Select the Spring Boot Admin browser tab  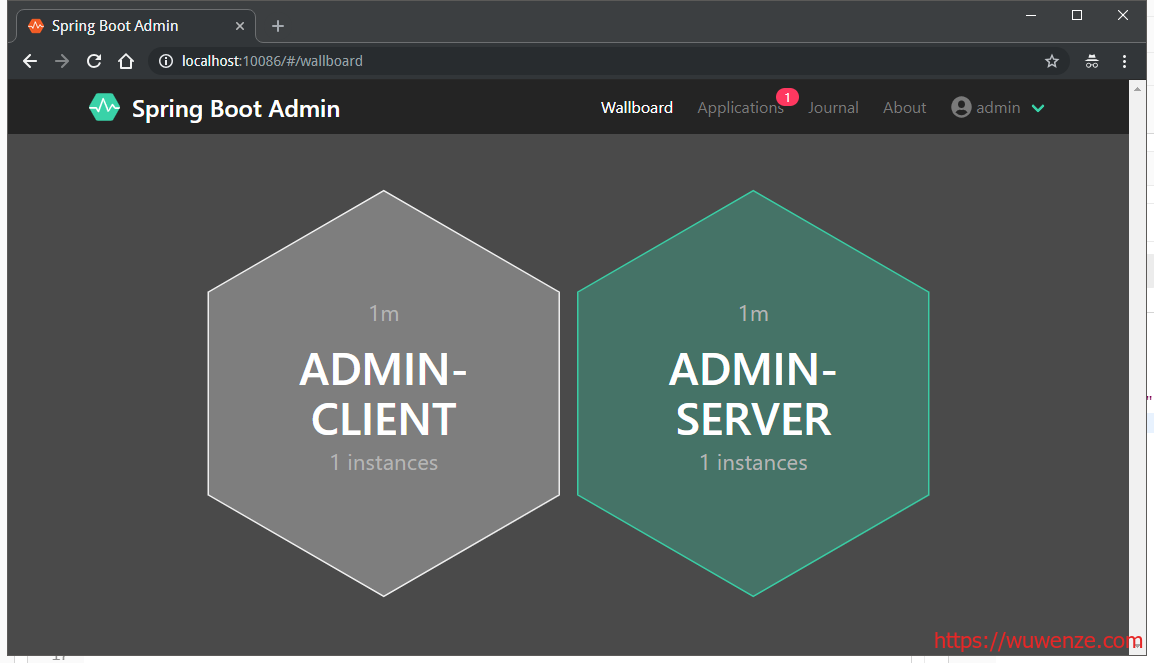tap(136, 26)
